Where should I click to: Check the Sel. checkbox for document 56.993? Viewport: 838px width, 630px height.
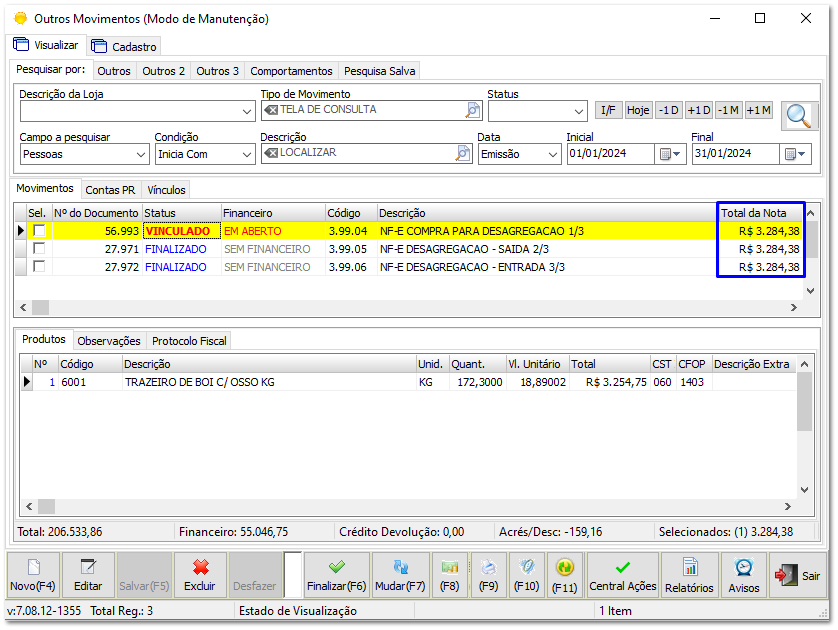coord(38,231)
